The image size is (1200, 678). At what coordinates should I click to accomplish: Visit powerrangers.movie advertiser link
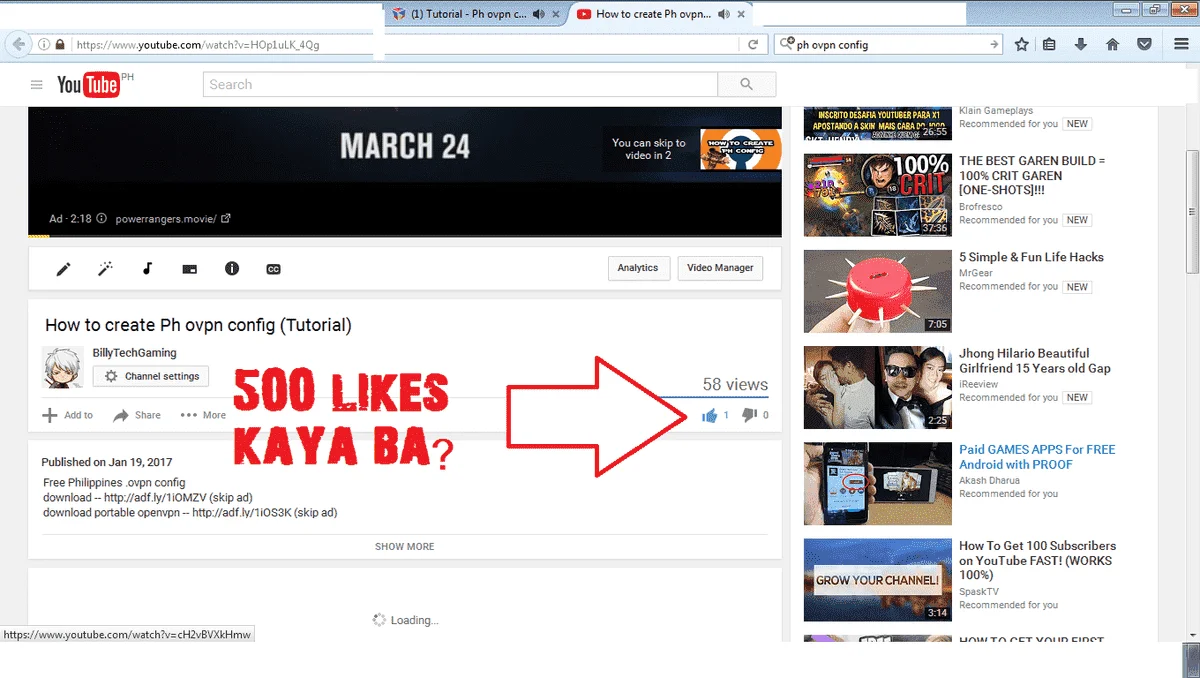click(x=173, y=218)
